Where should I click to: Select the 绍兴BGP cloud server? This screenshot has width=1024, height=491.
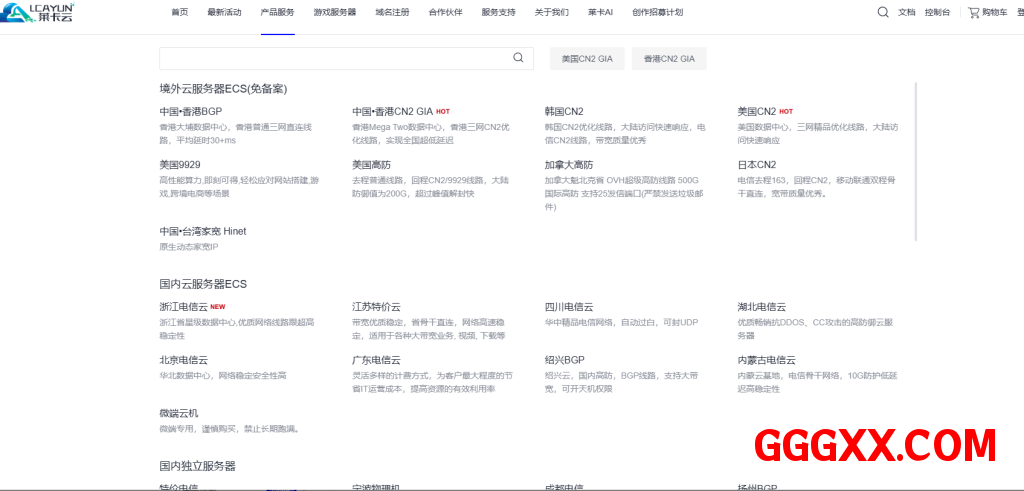pyautogui.click(x=564, y=360)
